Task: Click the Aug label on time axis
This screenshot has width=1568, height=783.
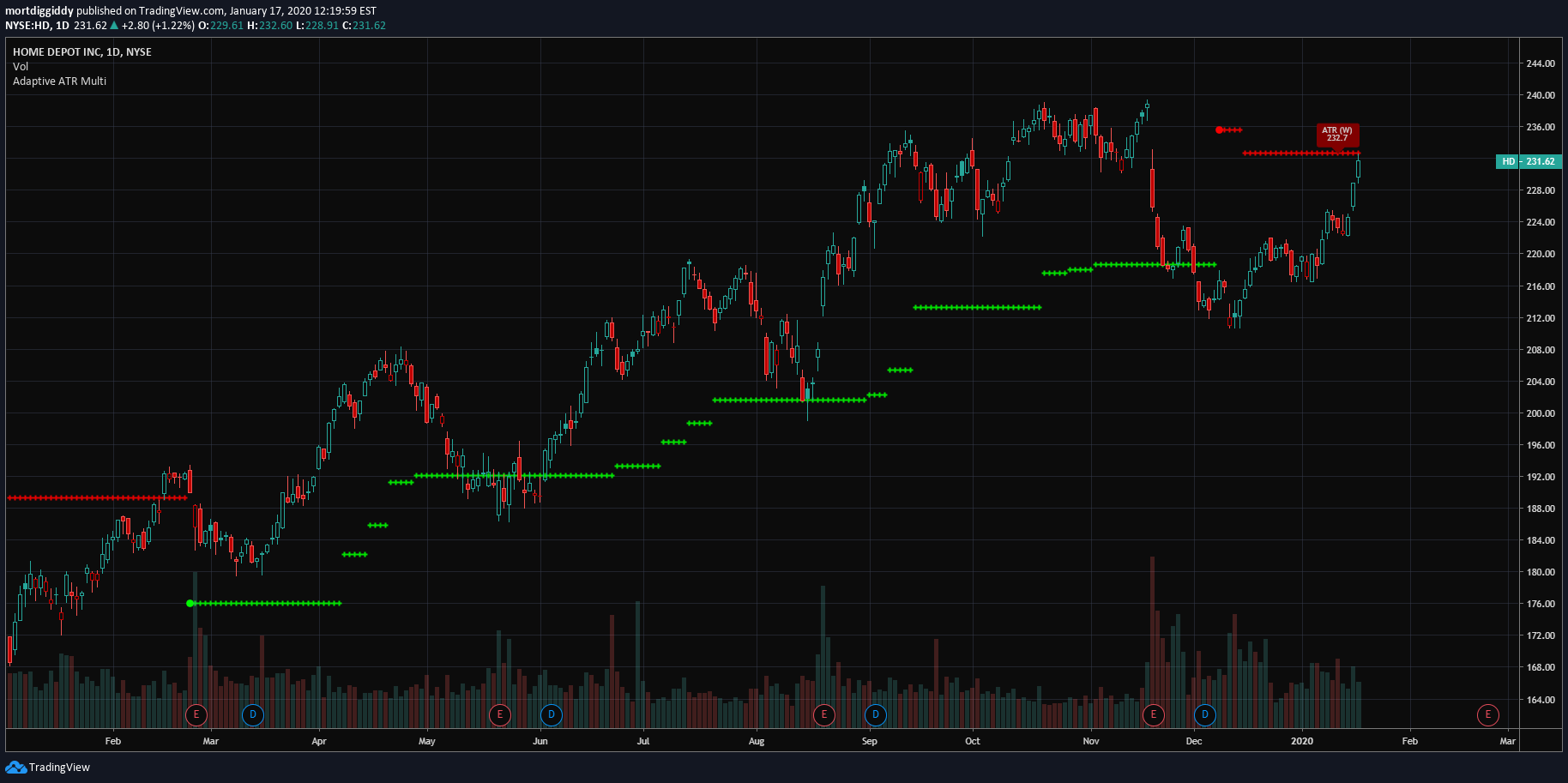Action: (757, 741)
